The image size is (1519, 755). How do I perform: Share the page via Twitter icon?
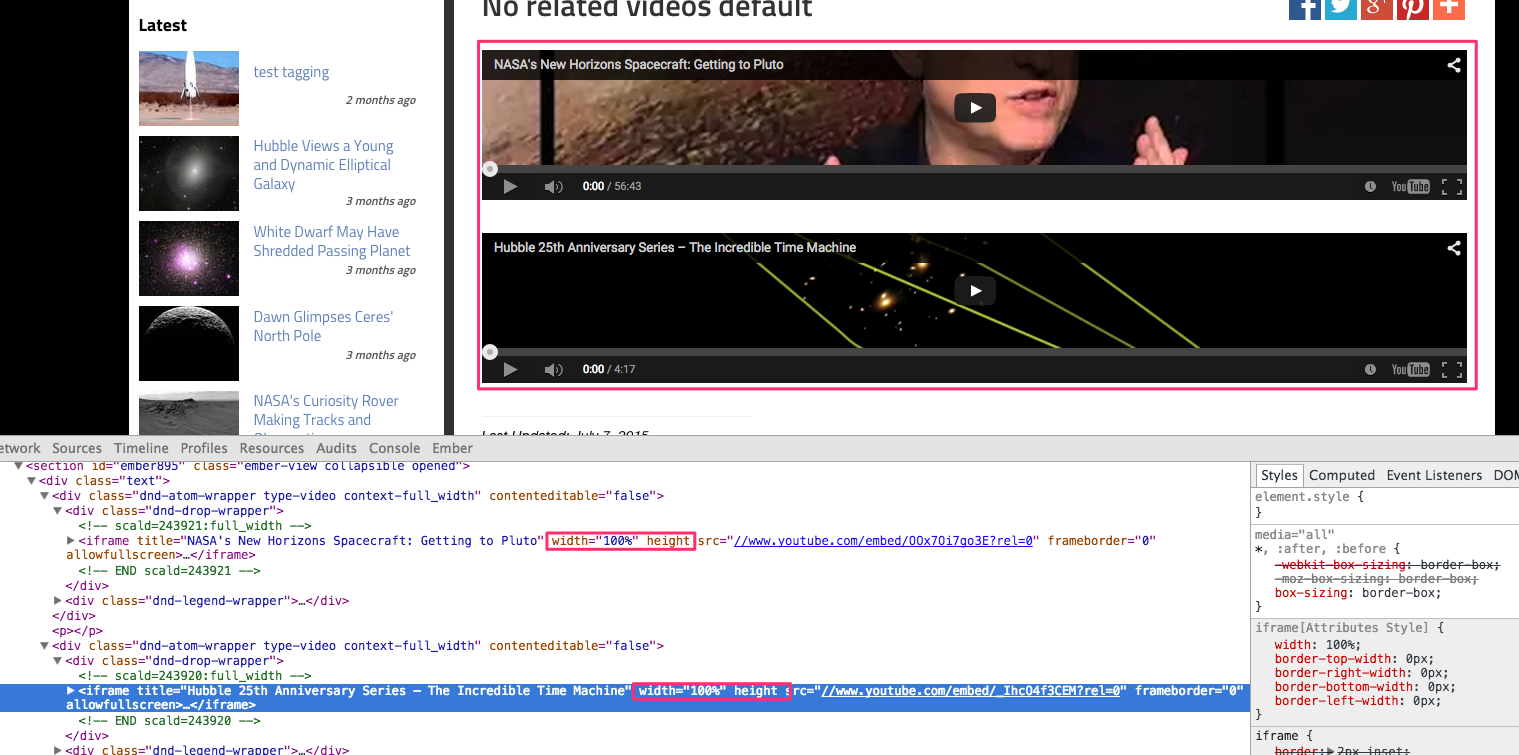[1340, 8]
